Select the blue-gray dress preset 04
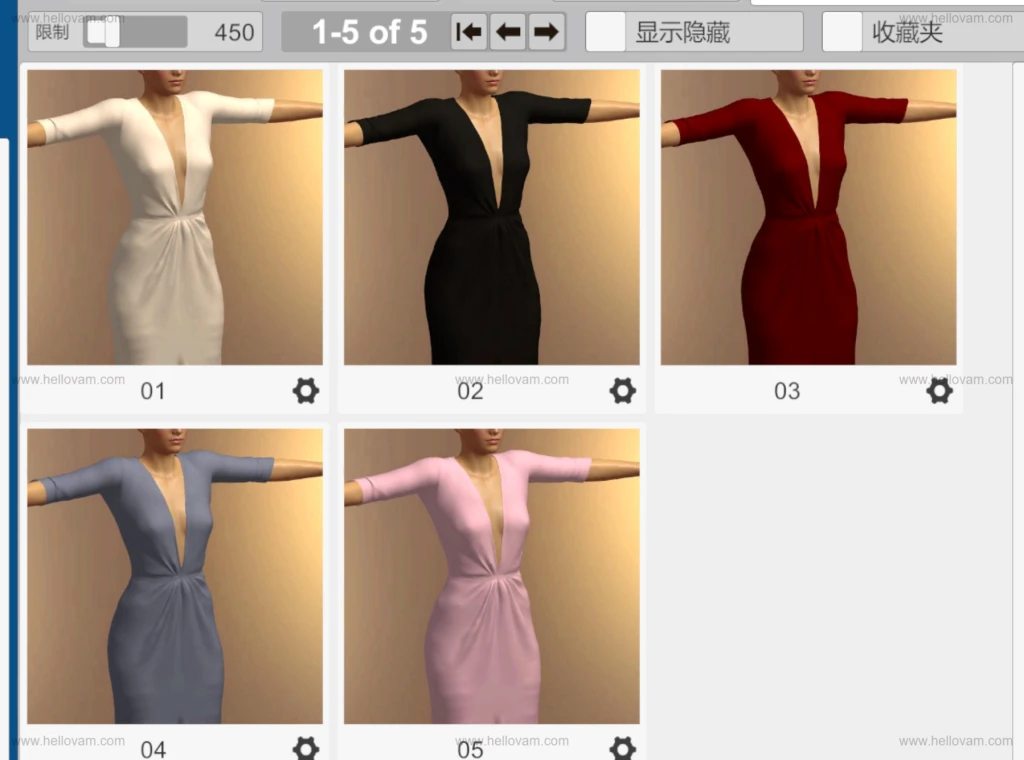This screenshot has width=1024, height=760. [x=175, y=575]
